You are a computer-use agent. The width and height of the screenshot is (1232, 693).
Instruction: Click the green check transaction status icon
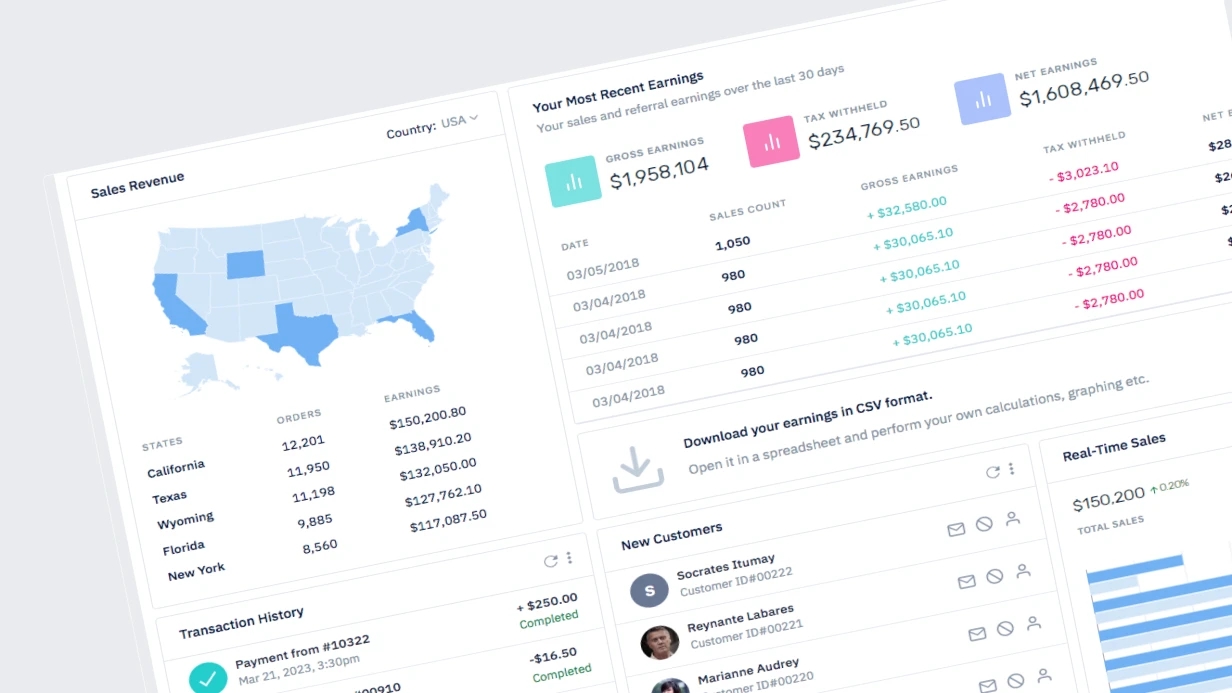[x=208, y=679]
